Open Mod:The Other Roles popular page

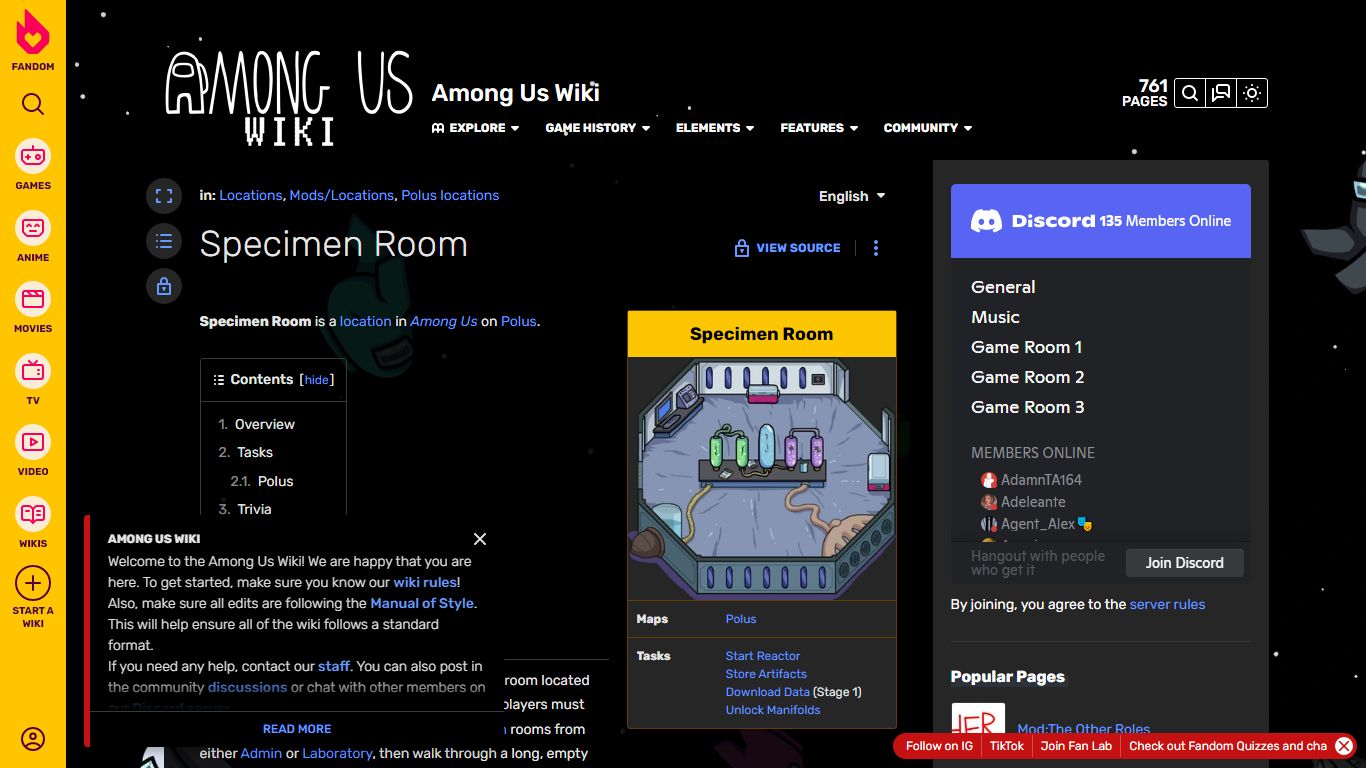tap(1083, 729)
